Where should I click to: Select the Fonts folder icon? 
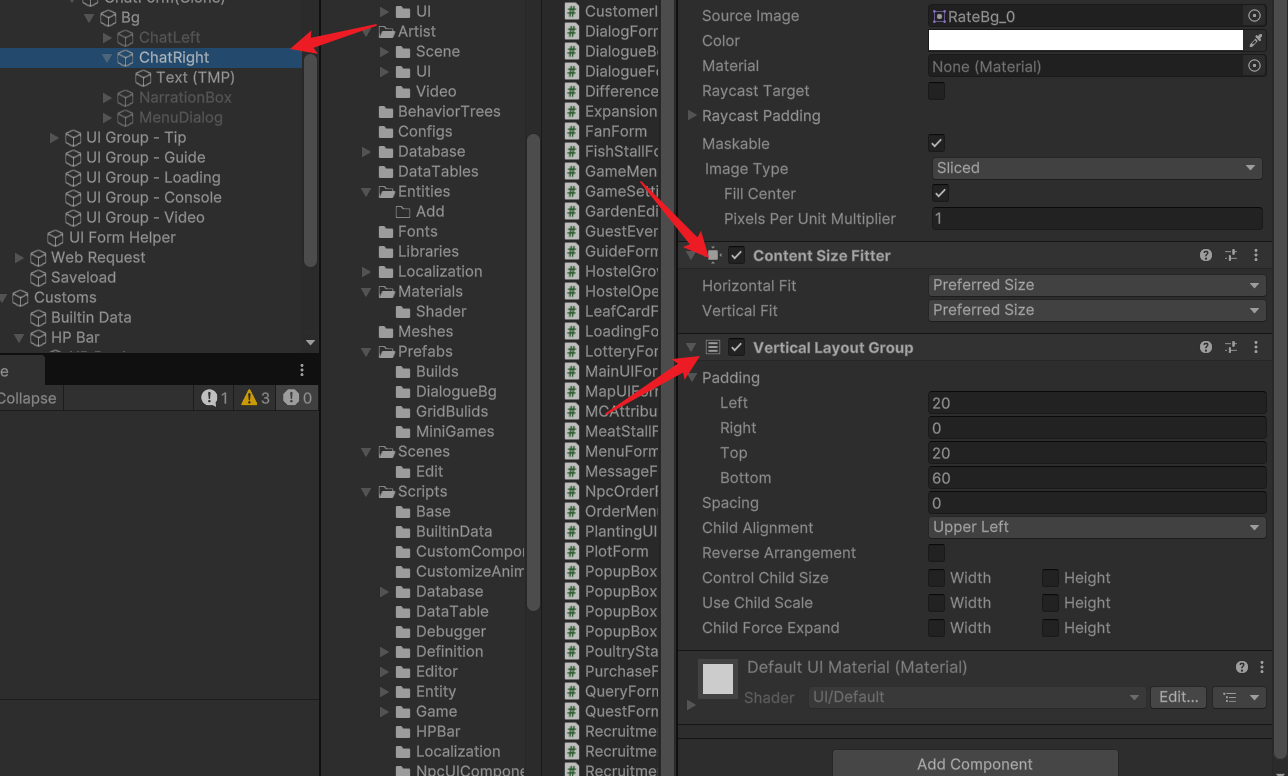pyautogui.click(x=386, y=232)
